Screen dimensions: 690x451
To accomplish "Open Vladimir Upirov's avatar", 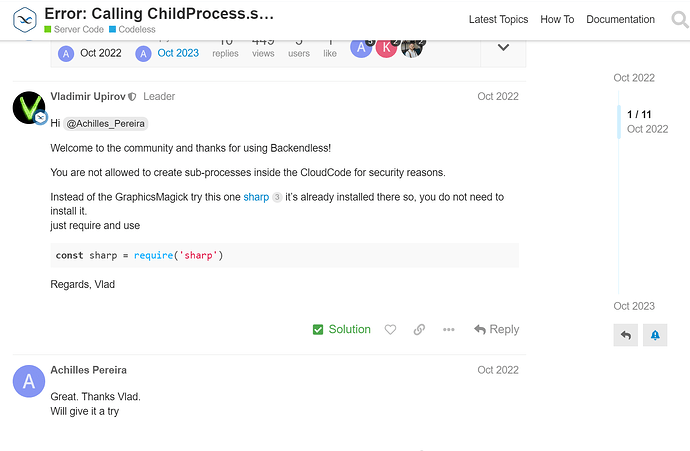I will coord(29,108).
